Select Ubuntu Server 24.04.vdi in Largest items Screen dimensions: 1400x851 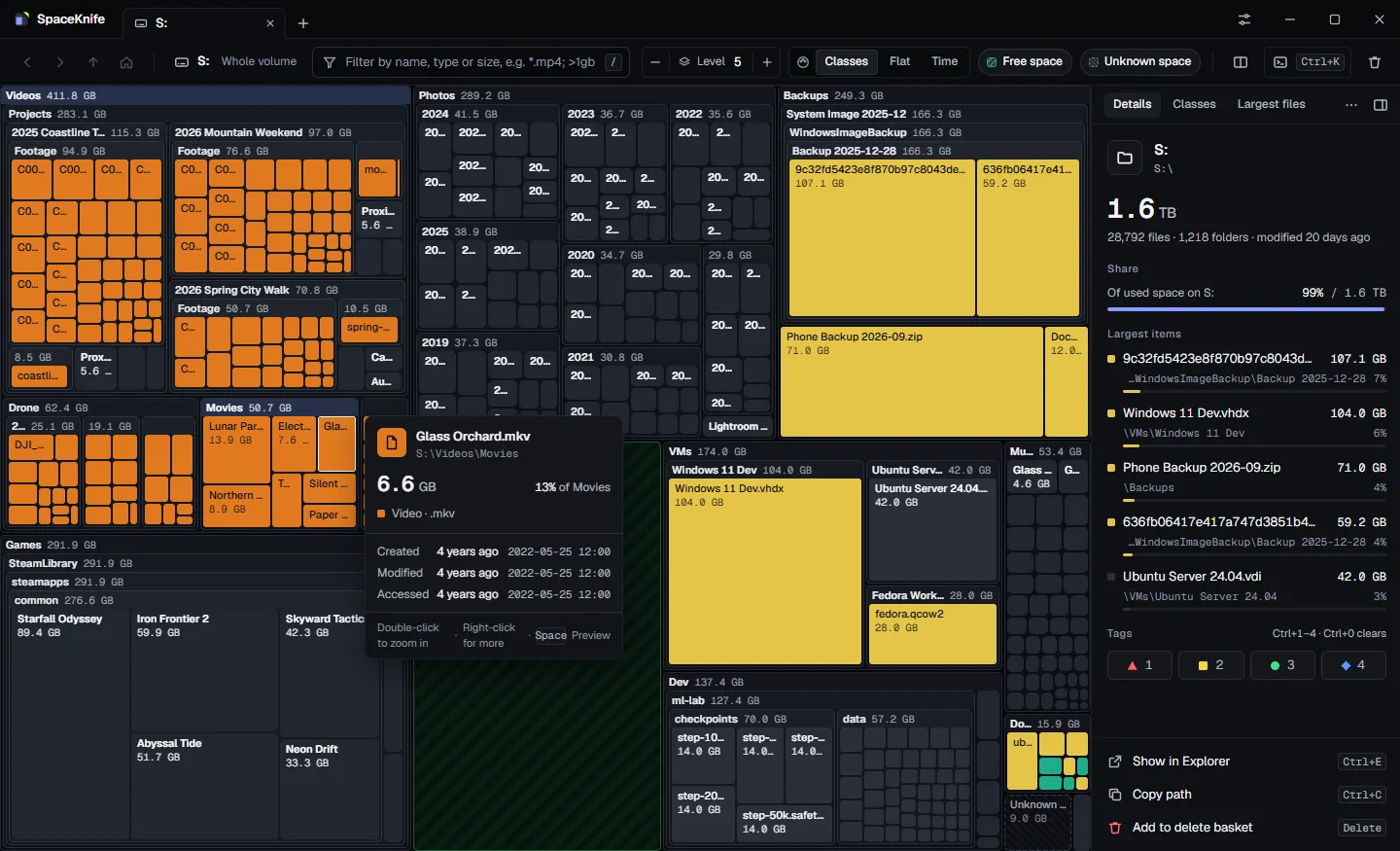1247,586
